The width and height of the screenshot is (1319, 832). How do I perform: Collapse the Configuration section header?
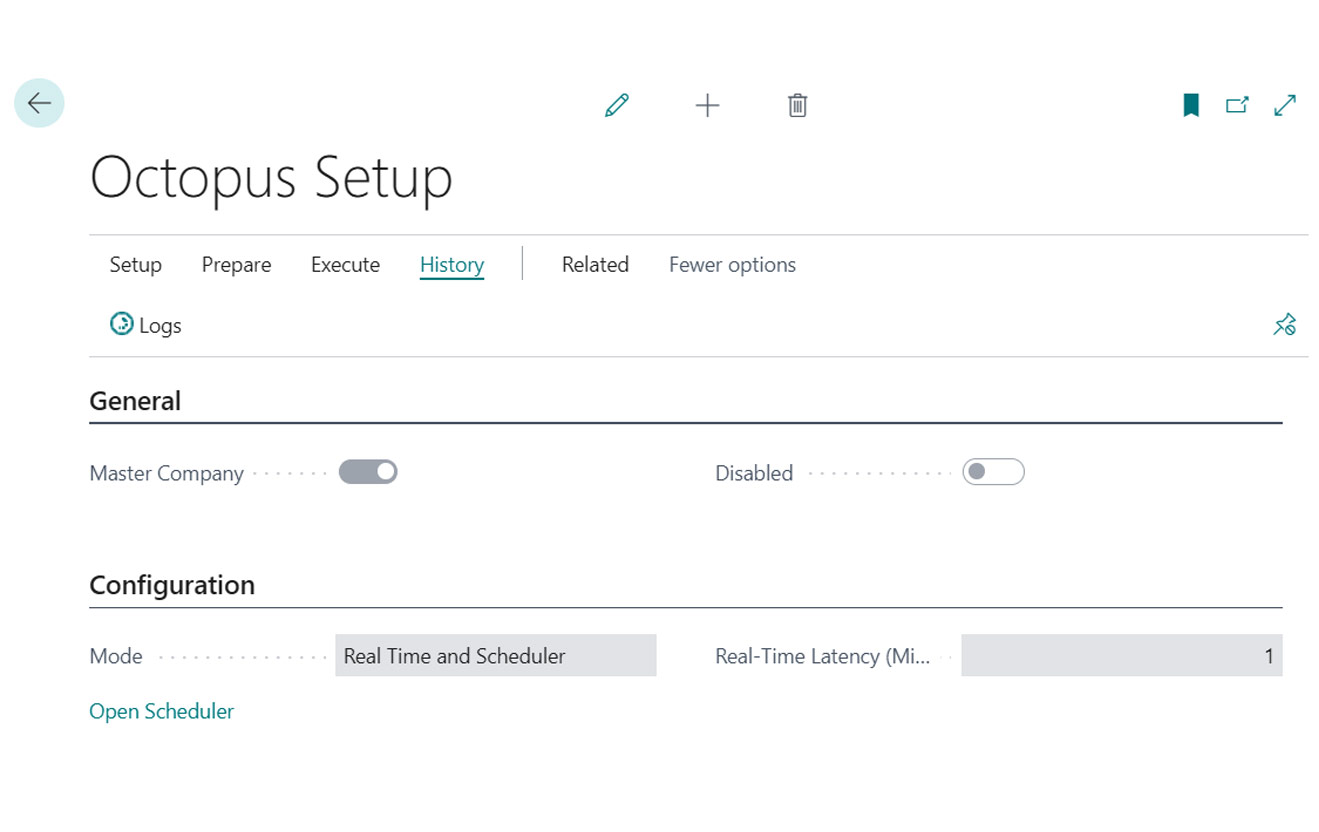tap(172, 585)
